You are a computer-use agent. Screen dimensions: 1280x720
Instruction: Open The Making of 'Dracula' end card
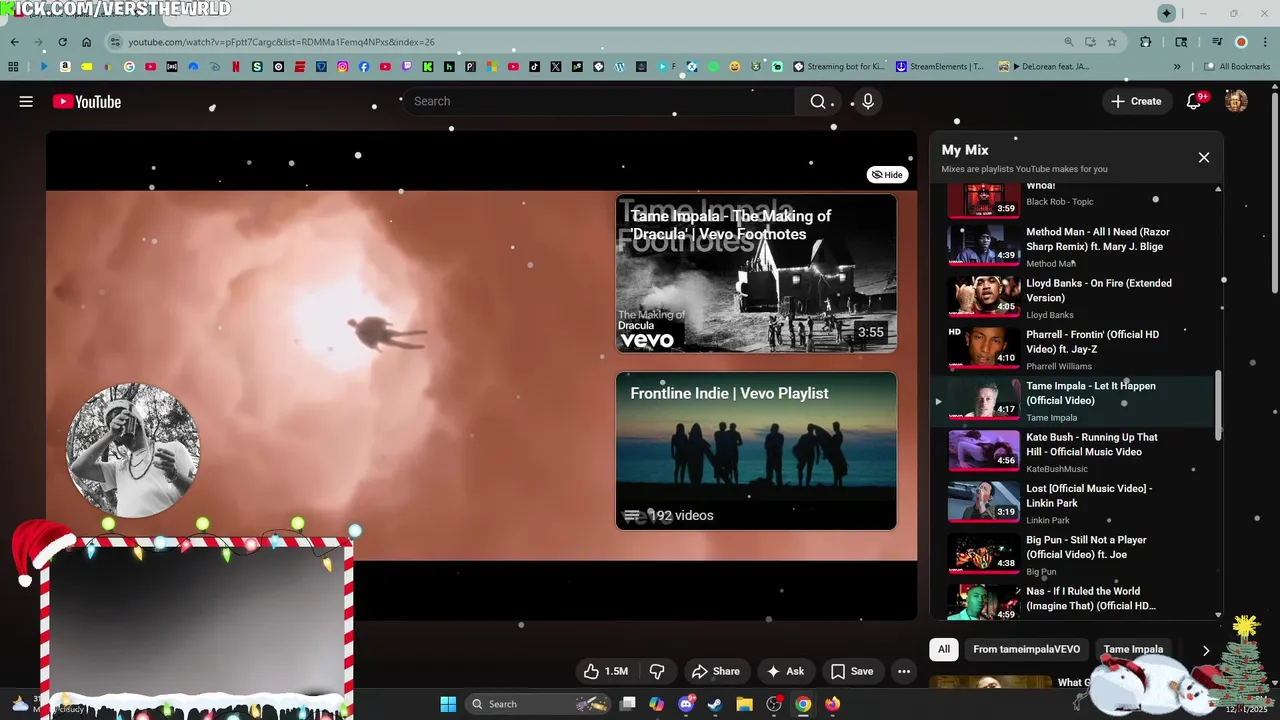pyautogui.click(x=756, y=273)
